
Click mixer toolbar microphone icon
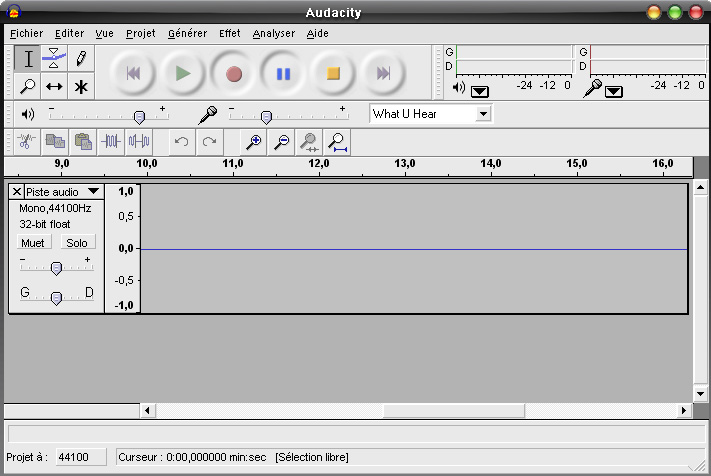[x=208, y=115]
